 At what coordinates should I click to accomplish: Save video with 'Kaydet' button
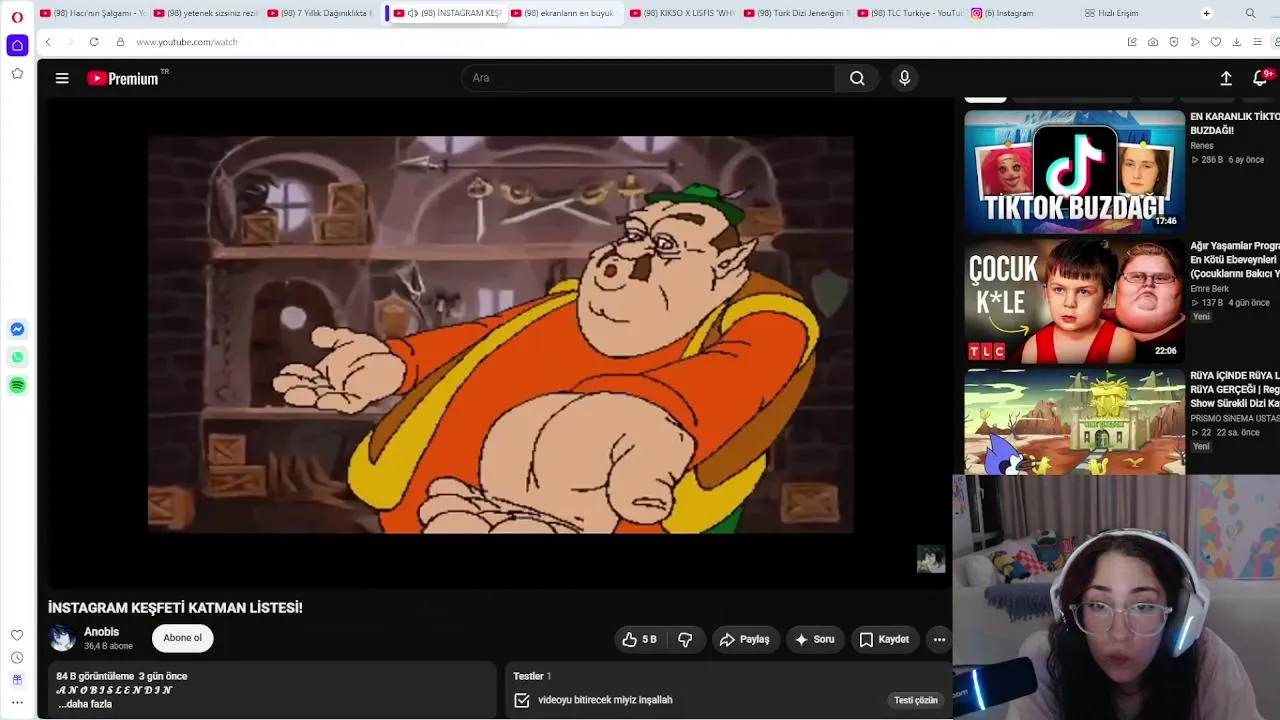coord(884,639)
